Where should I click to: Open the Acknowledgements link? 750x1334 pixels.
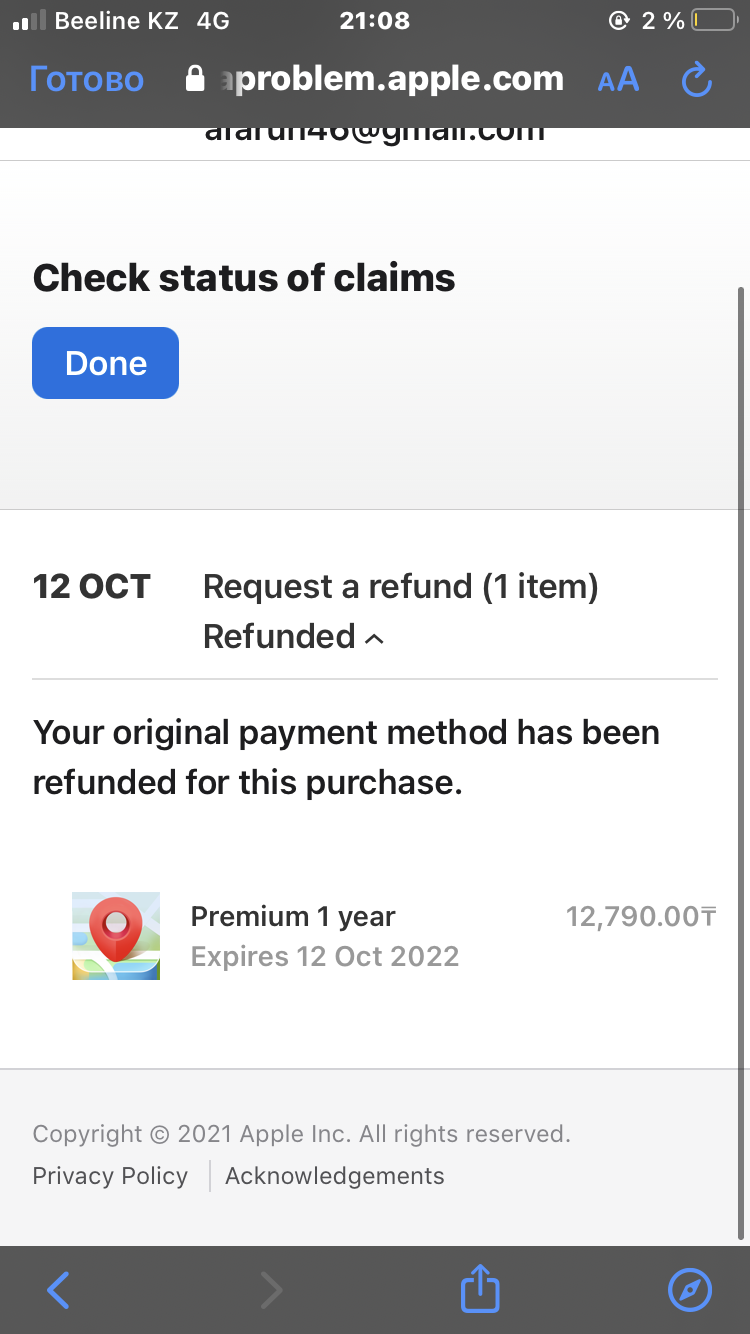pos(335,1176)
